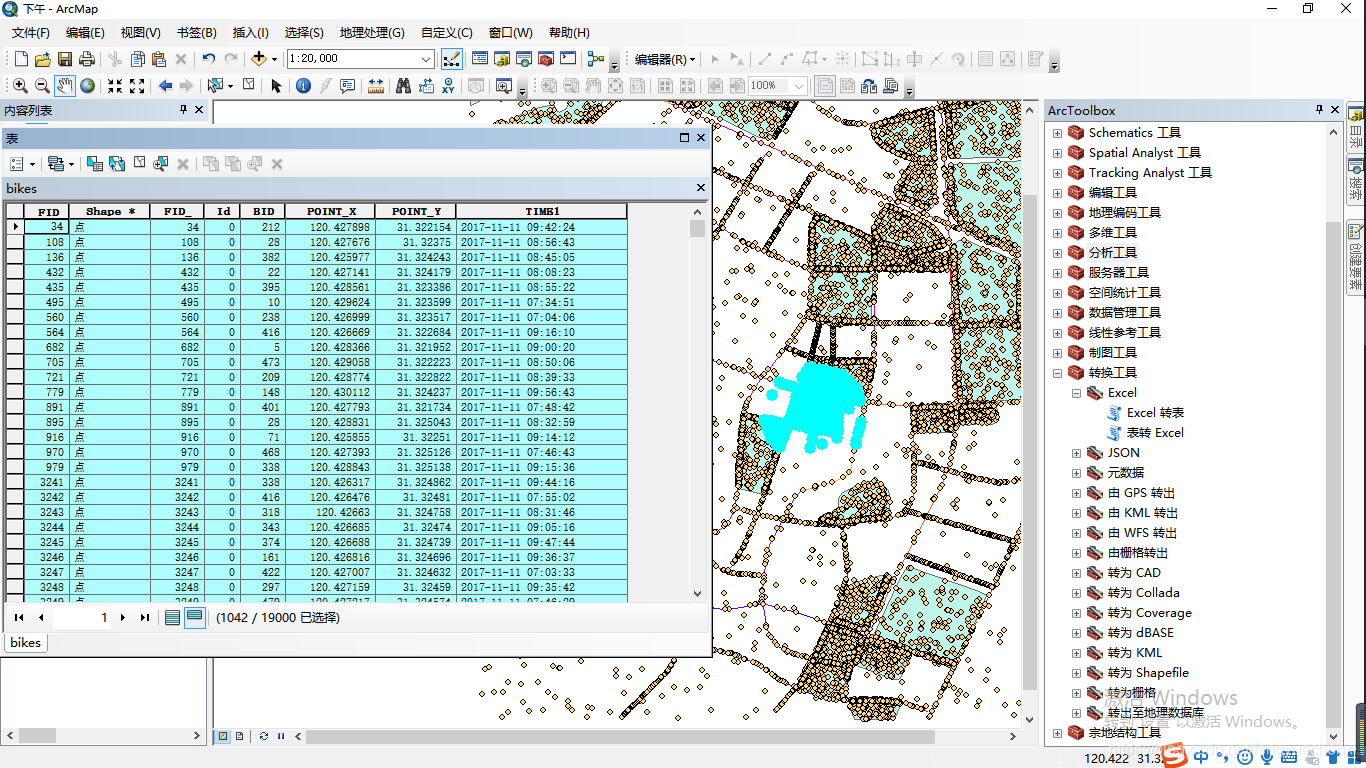Open the 编辑器 dropdown menu
This screenshot has width=1366, height=768.
(x=665, y=59)
